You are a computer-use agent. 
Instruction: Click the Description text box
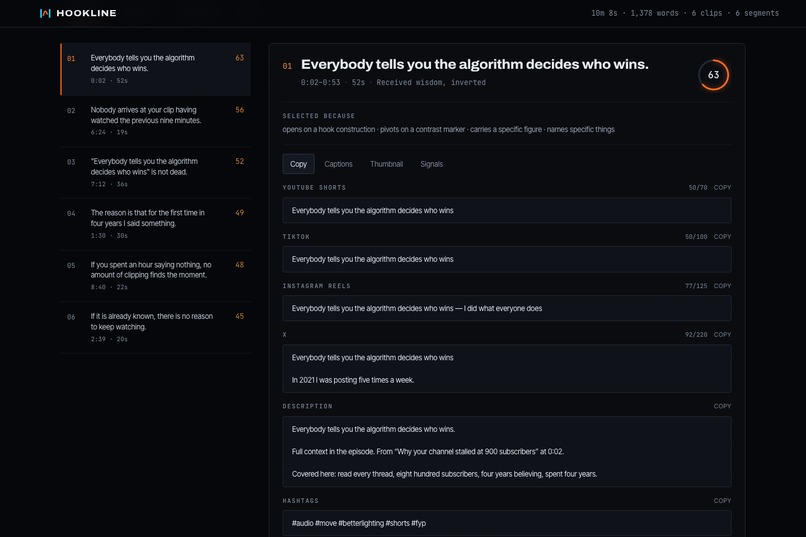point(507,452)
